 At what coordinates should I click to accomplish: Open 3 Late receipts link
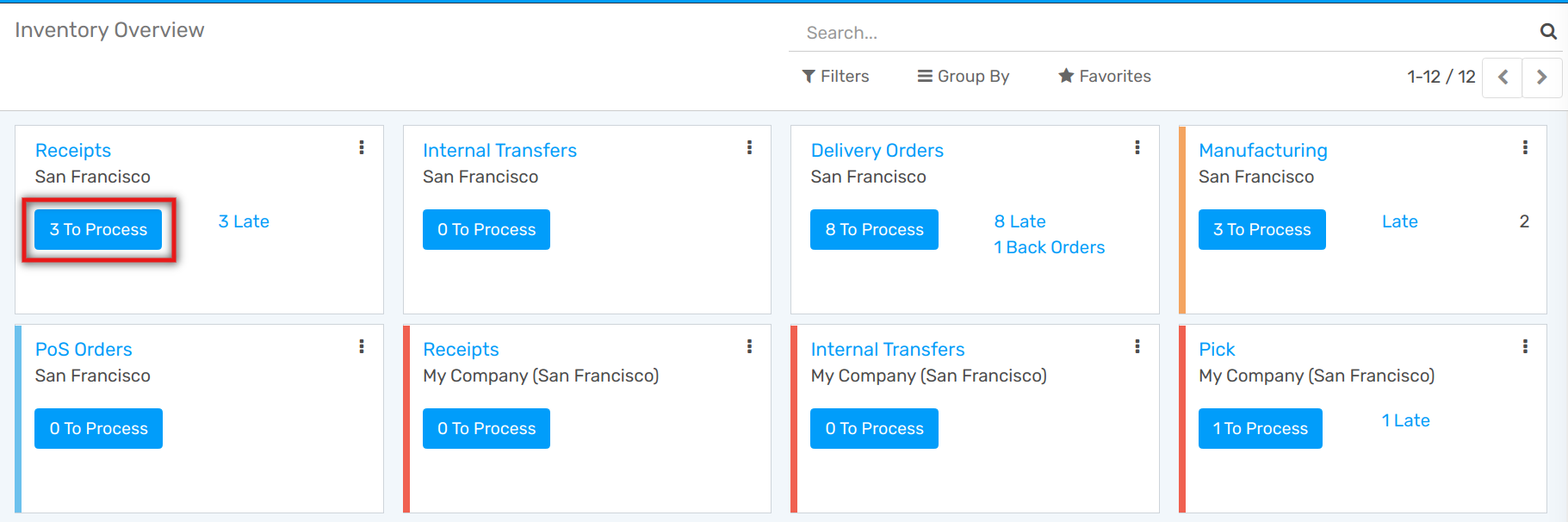(x=244, y=221)
